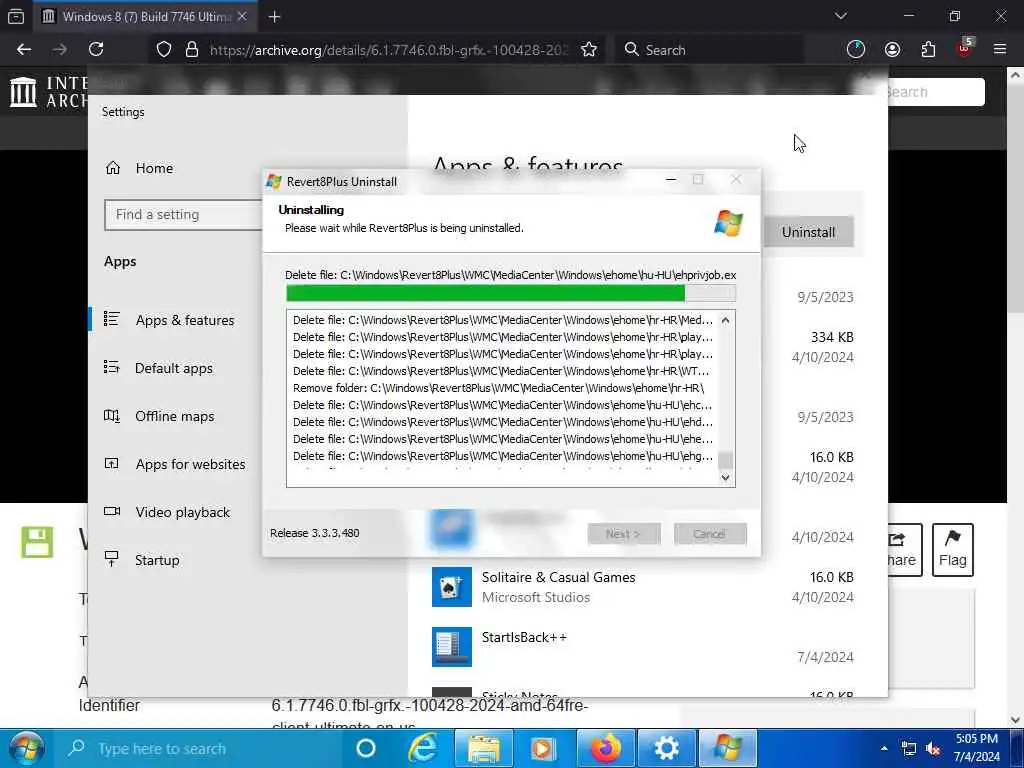Click Internet Archive logo
This screenshot has width=1024, height=768.
(x=49, y=91)
